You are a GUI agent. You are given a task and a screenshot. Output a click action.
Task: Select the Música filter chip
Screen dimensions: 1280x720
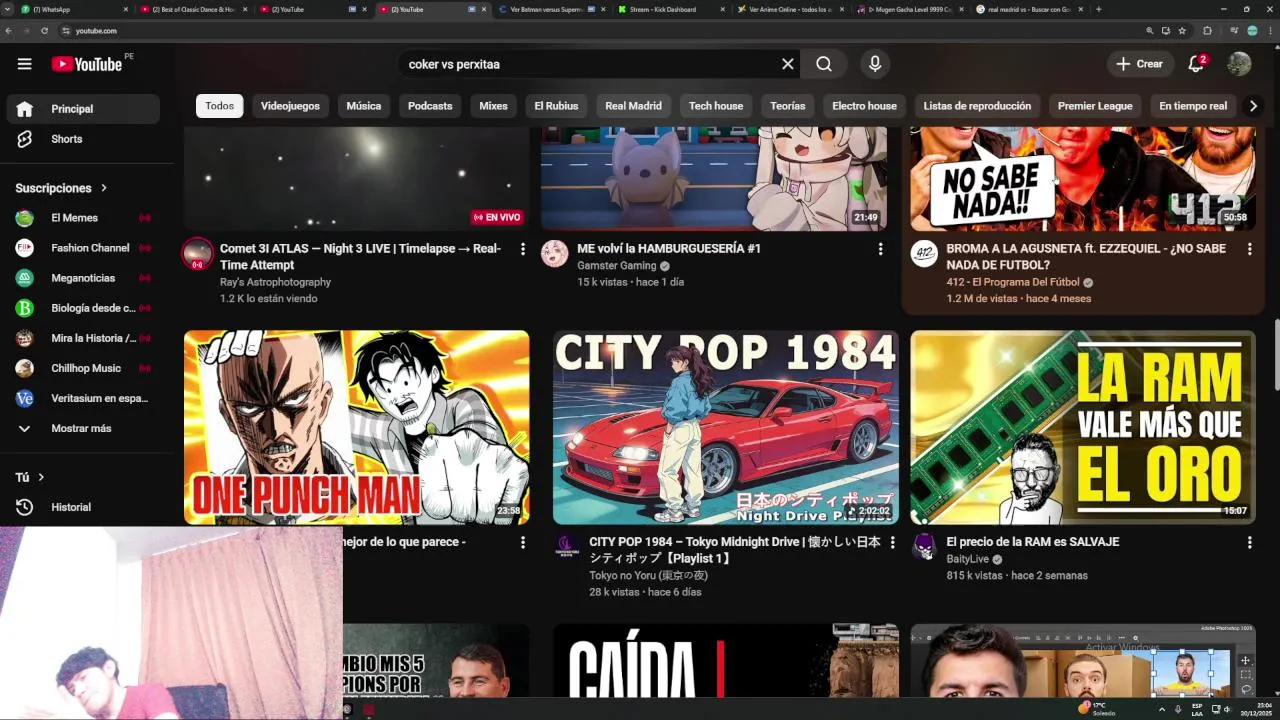[x=364, y=106]
